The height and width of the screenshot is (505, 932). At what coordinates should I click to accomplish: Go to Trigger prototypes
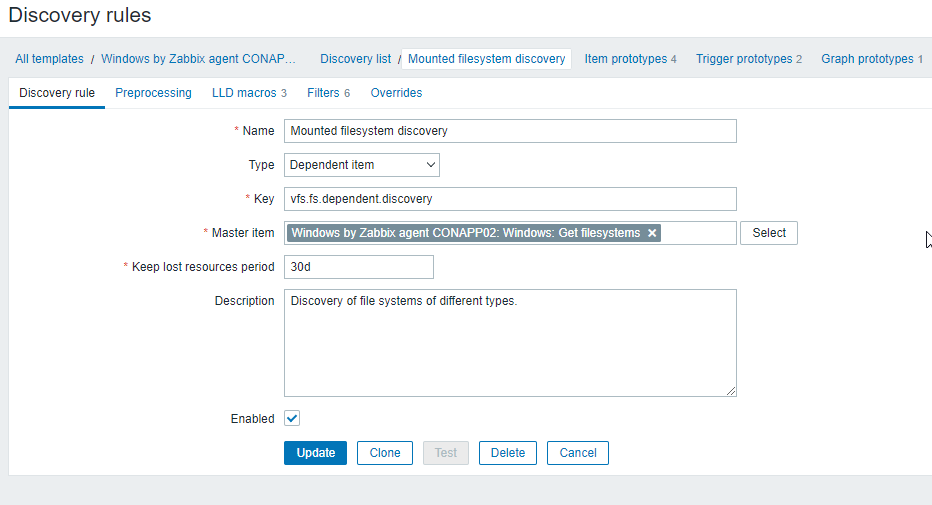[749, 59]
